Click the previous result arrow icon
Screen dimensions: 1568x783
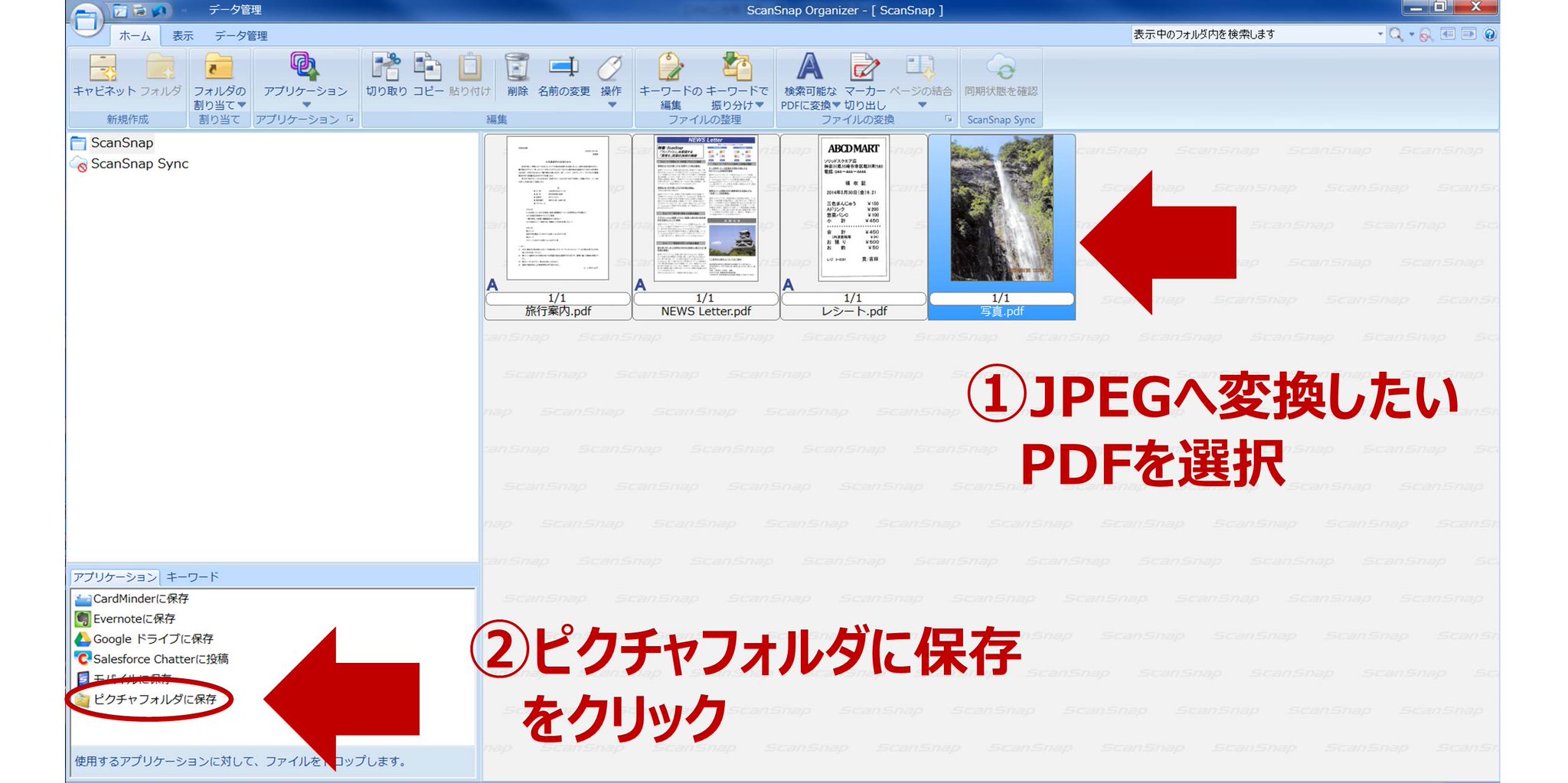[1448, 34]
